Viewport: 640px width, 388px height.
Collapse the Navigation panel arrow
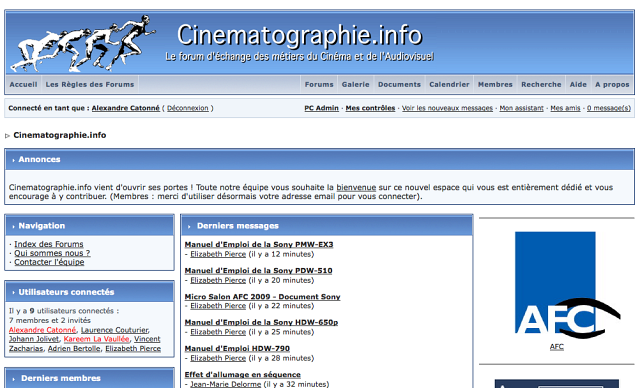(x=13, y=226)
